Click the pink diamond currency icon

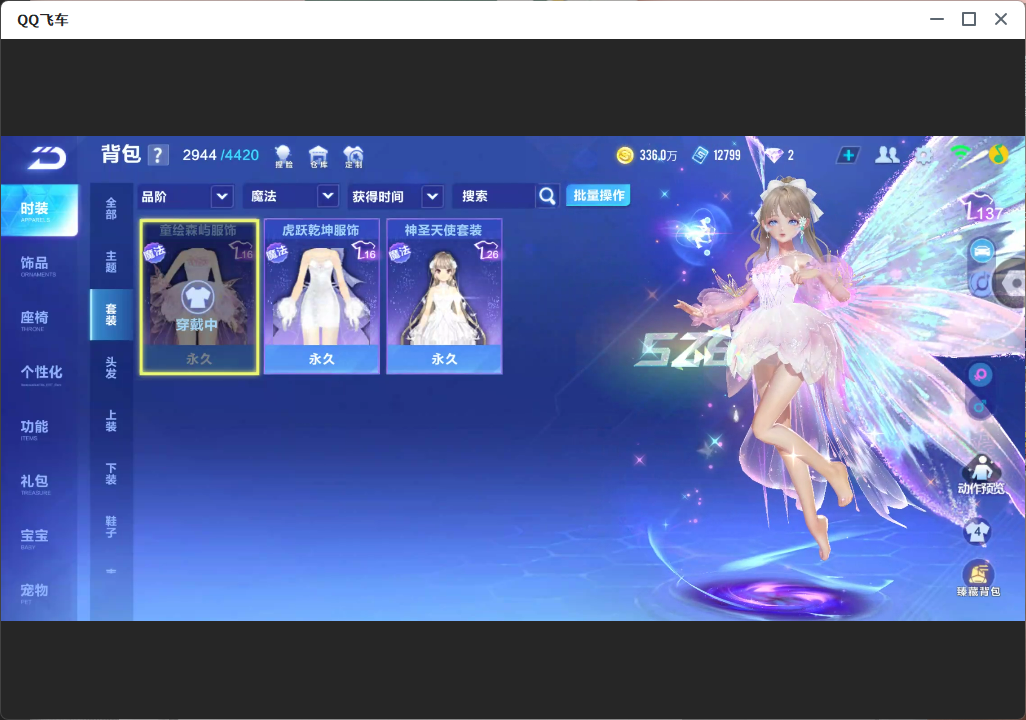(x=775, y=155)
